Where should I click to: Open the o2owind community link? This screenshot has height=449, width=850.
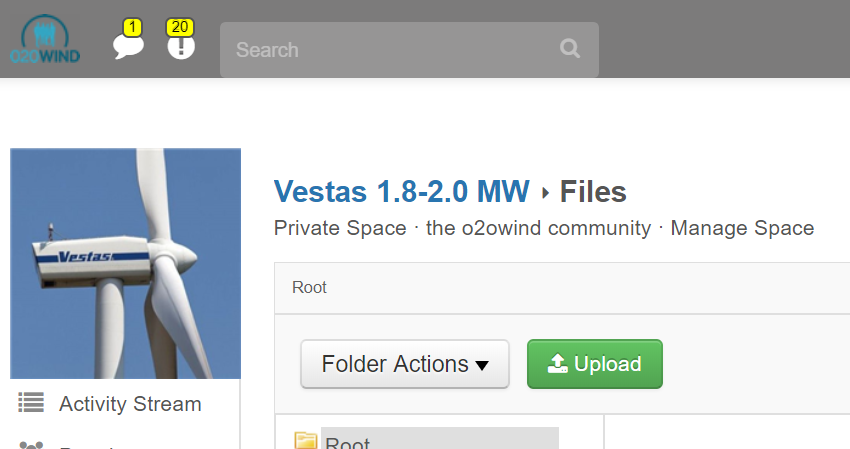pyautogui.click(x=538, y=228)
